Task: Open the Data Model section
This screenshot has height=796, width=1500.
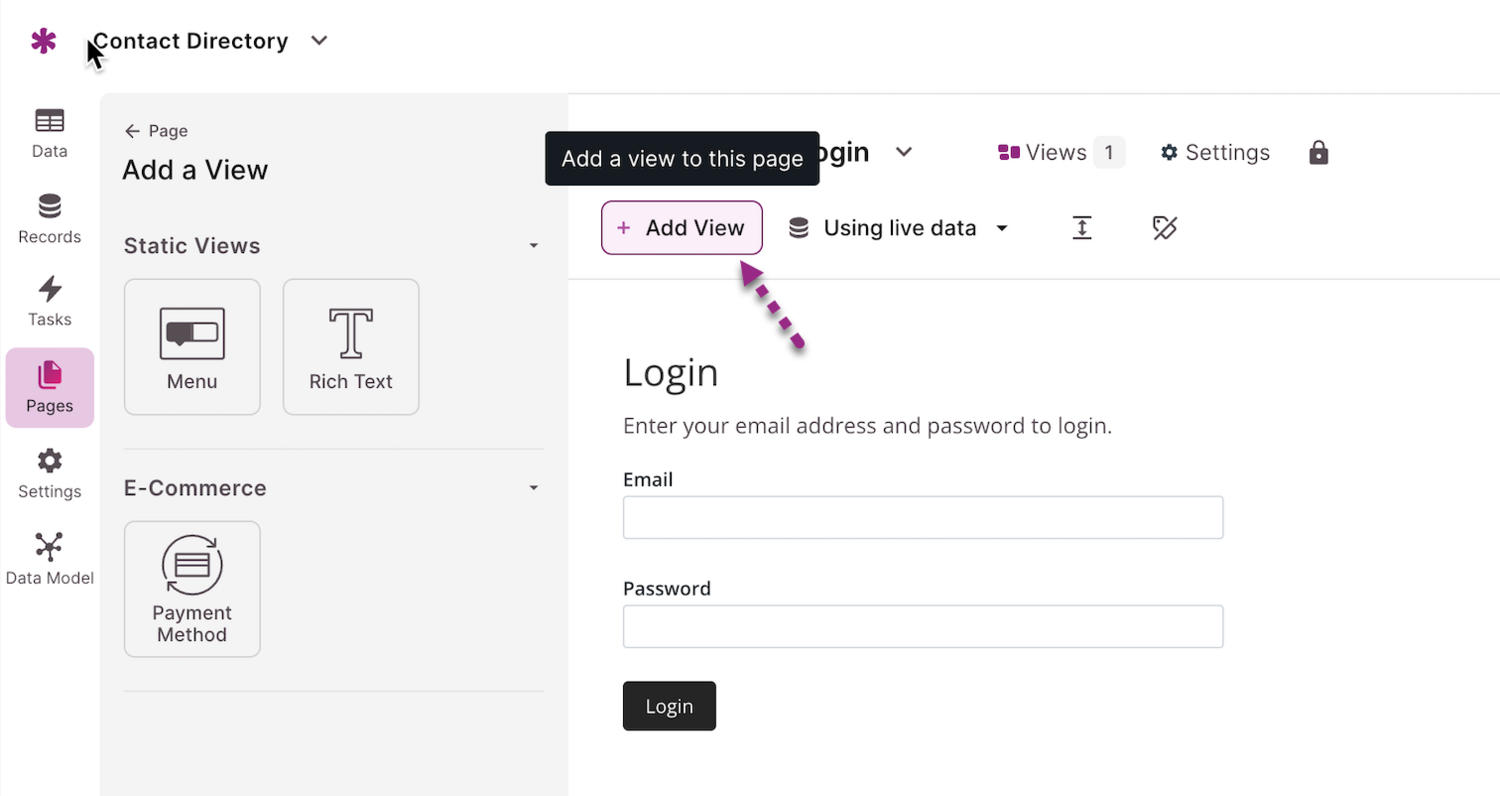Action: 49,559
